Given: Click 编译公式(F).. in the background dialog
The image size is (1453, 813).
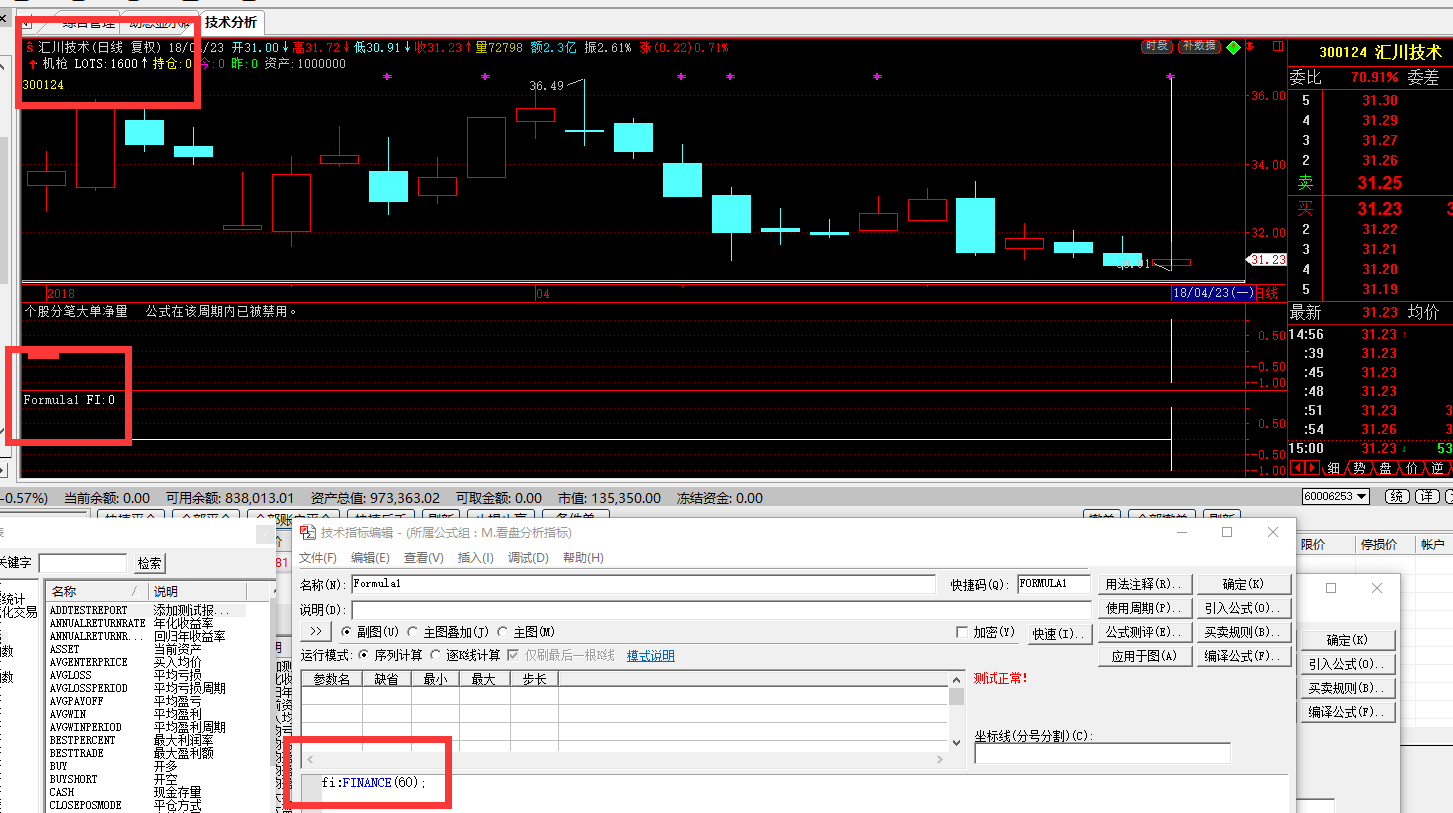Looking at the screenshot, I should pyautogui.click(x=1347, y=712).
